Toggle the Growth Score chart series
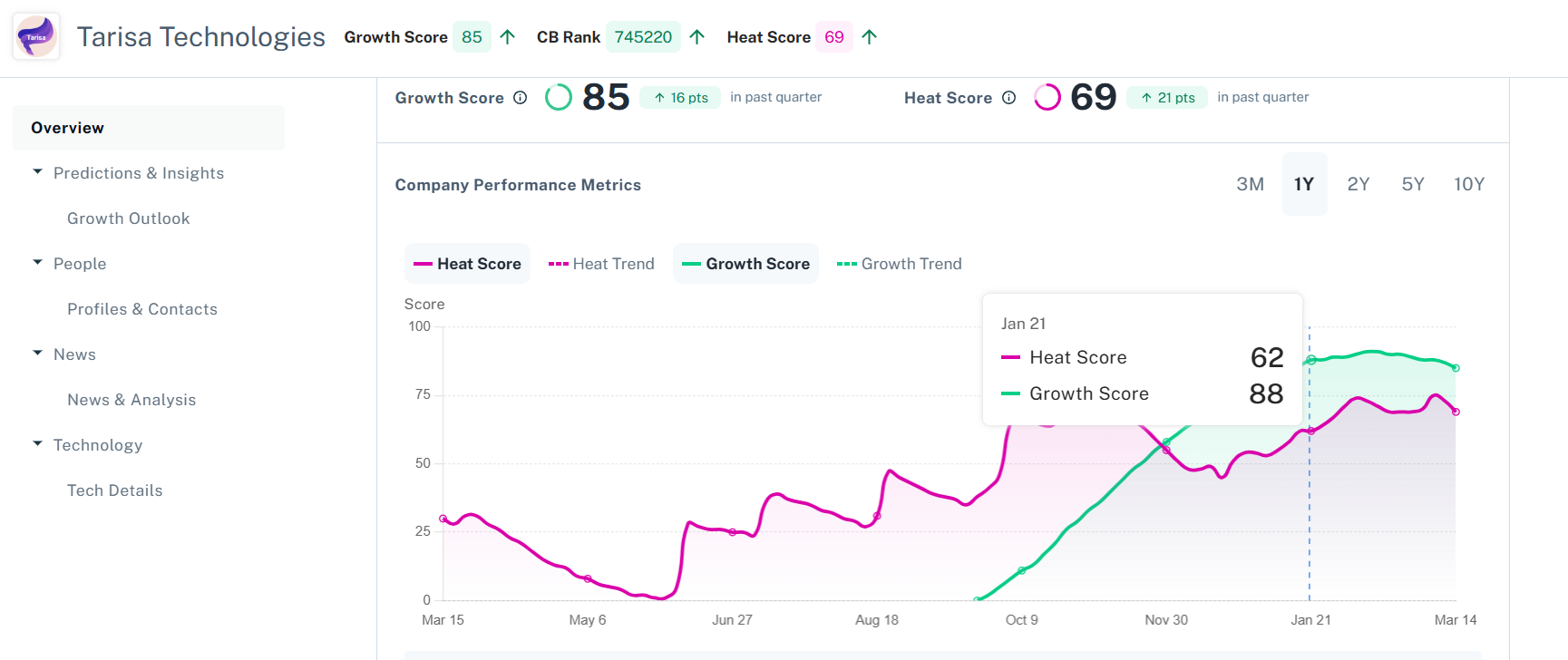The height and width of the screenshot is (660, 1568). click(745, 264)
